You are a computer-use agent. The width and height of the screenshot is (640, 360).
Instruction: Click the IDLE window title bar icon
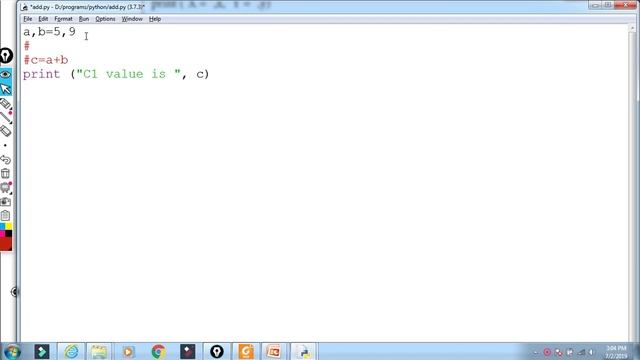point(24,7)
